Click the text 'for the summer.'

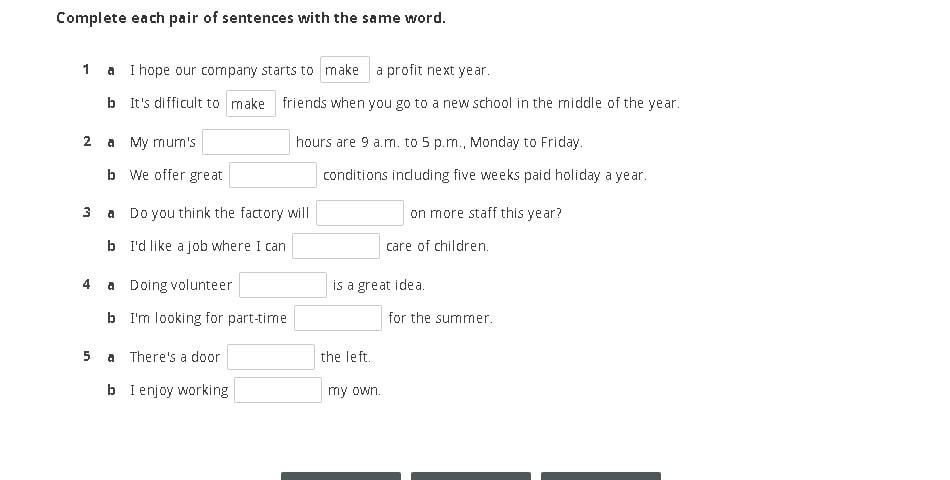pos(440,318)
